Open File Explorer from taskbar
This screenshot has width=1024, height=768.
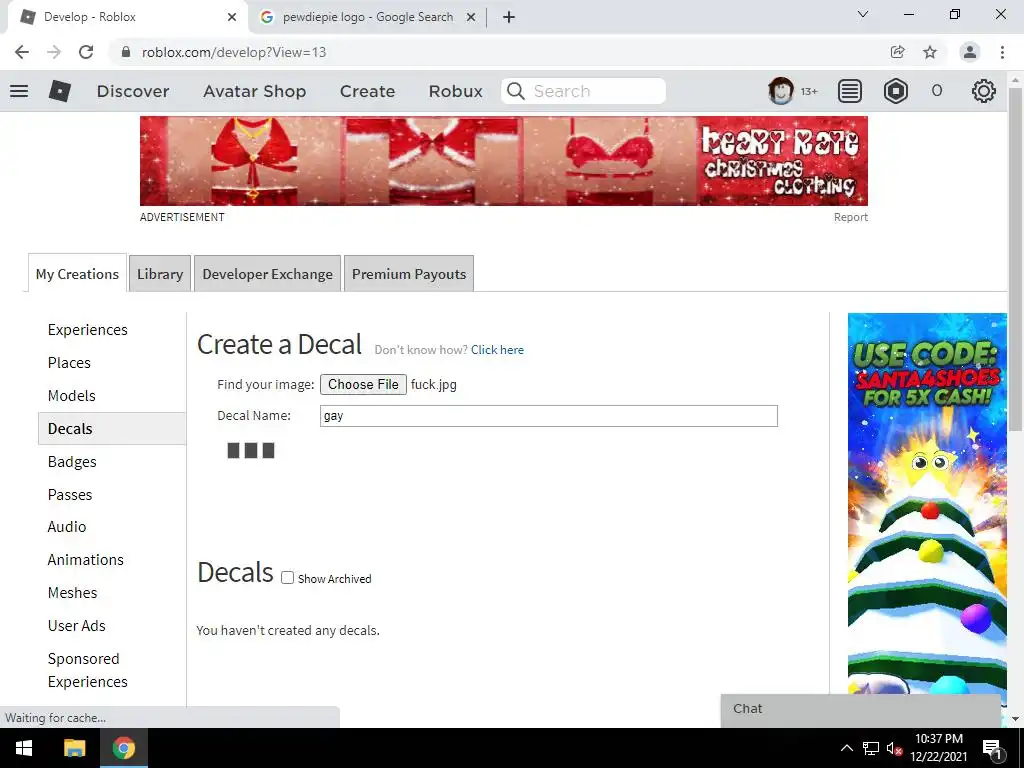pyautogui.click(x=74, y=748)
